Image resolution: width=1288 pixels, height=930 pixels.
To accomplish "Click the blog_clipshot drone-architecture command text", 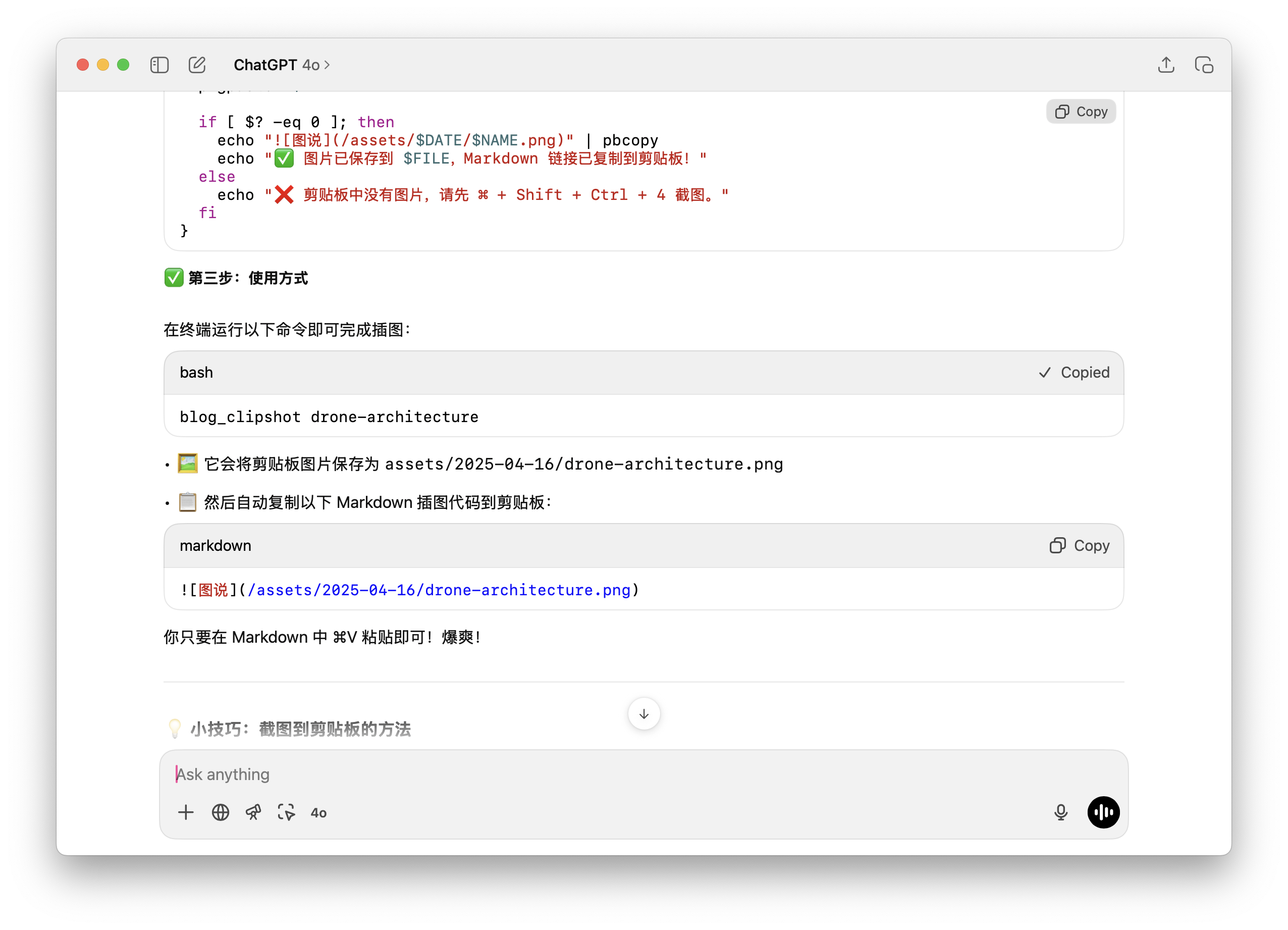I will [x=329, y=417].
